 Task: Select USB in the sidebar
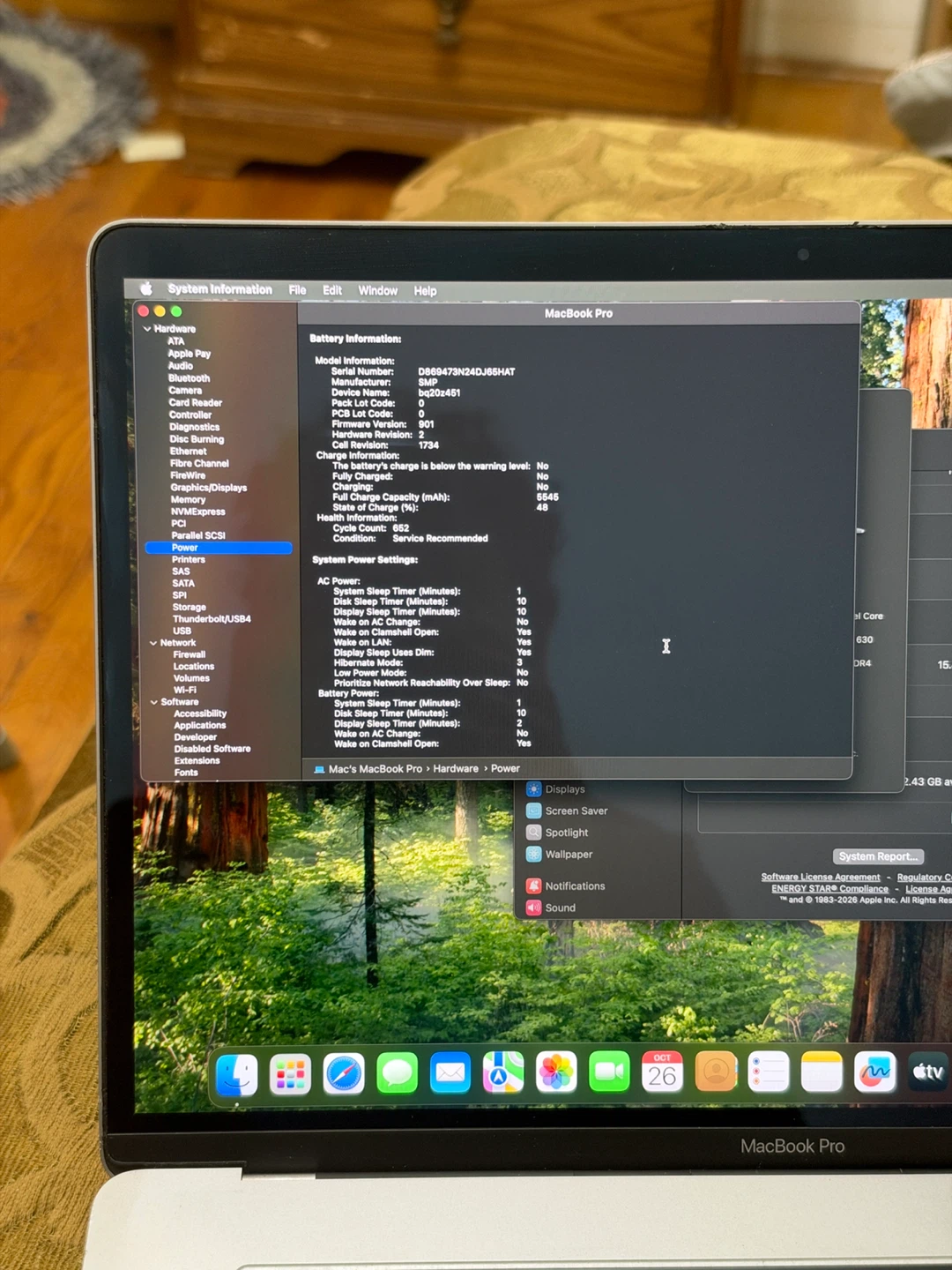coord(182,631)
